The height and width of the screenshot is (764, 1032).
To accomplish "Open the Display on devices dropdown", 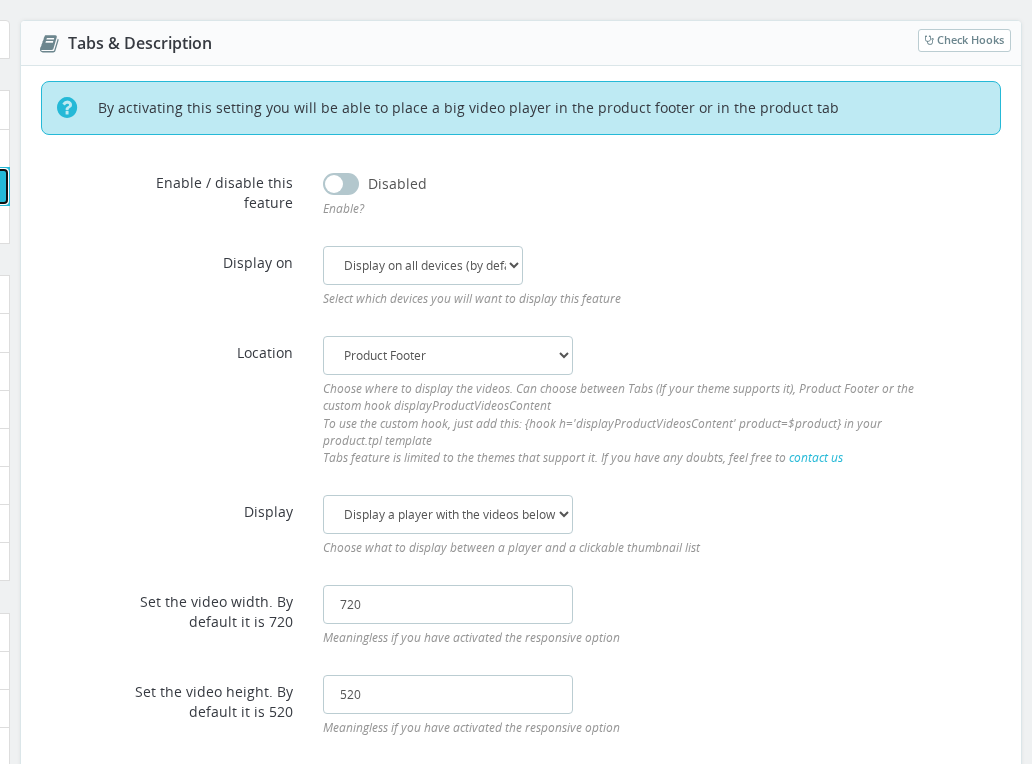I will click(423, 265).
